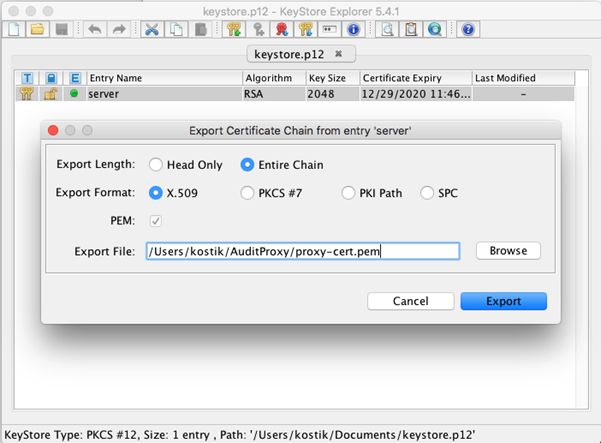This screenshot has width=601, height=443.
Task: Close the Export Certificate Chain dialog
Action: point(53,130)
